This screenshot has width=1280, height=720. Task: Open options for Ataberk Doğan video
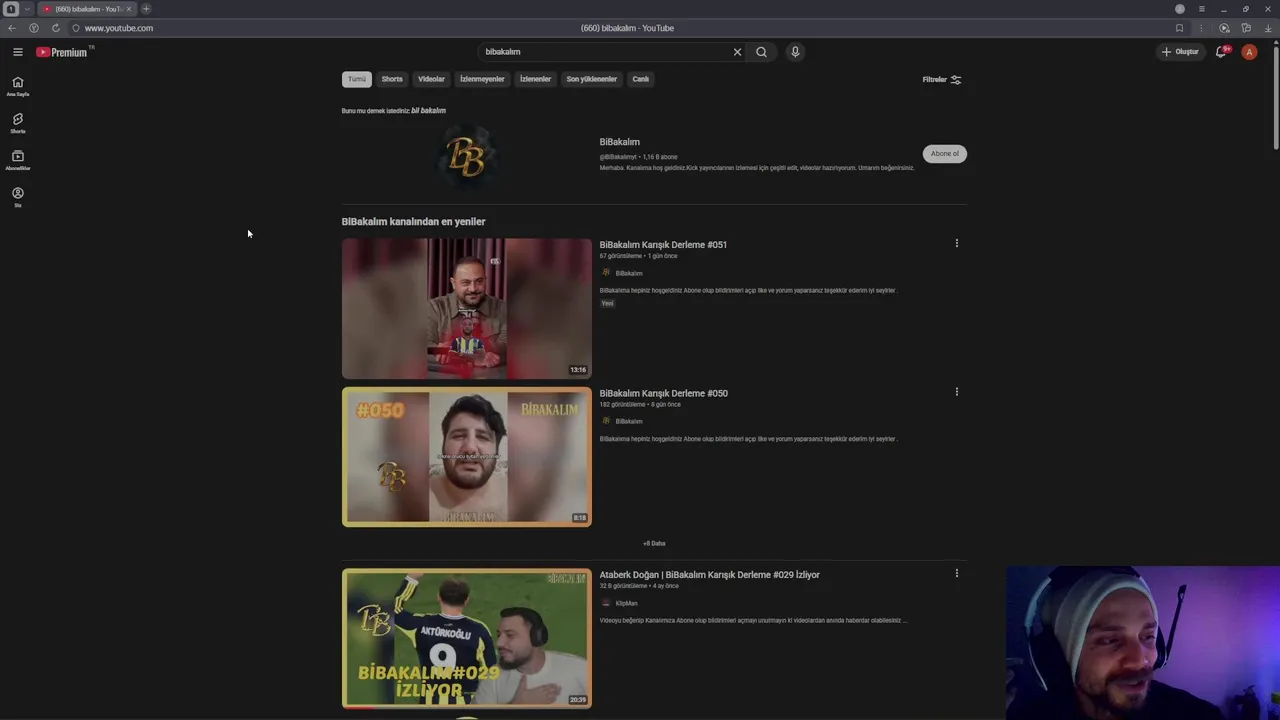tap(956, 573)
